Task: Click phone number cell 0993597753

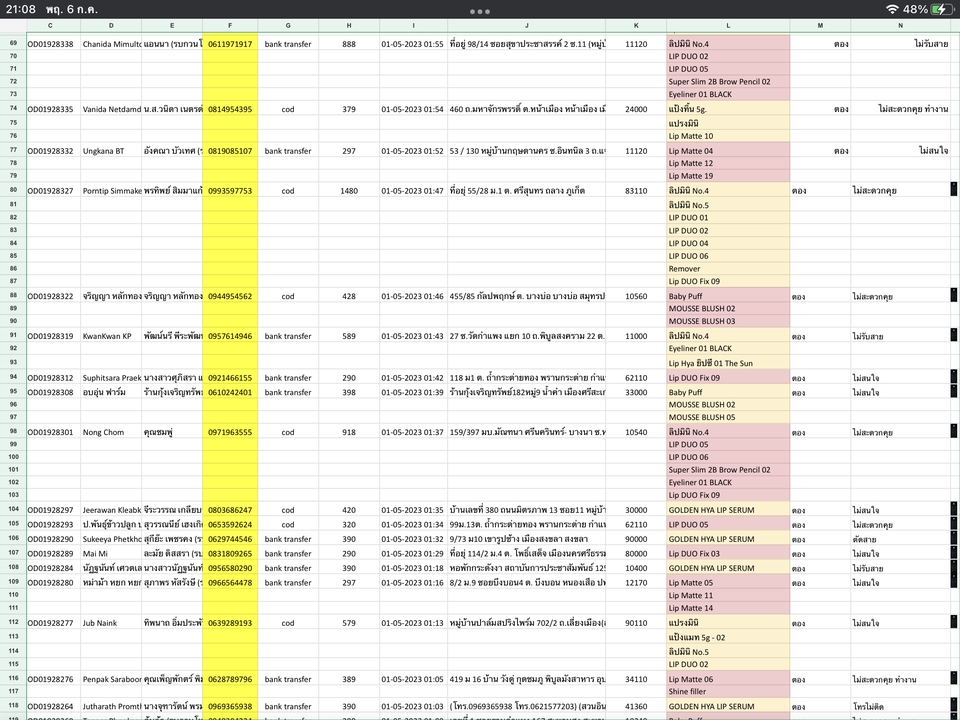Action: pos(230,190)
